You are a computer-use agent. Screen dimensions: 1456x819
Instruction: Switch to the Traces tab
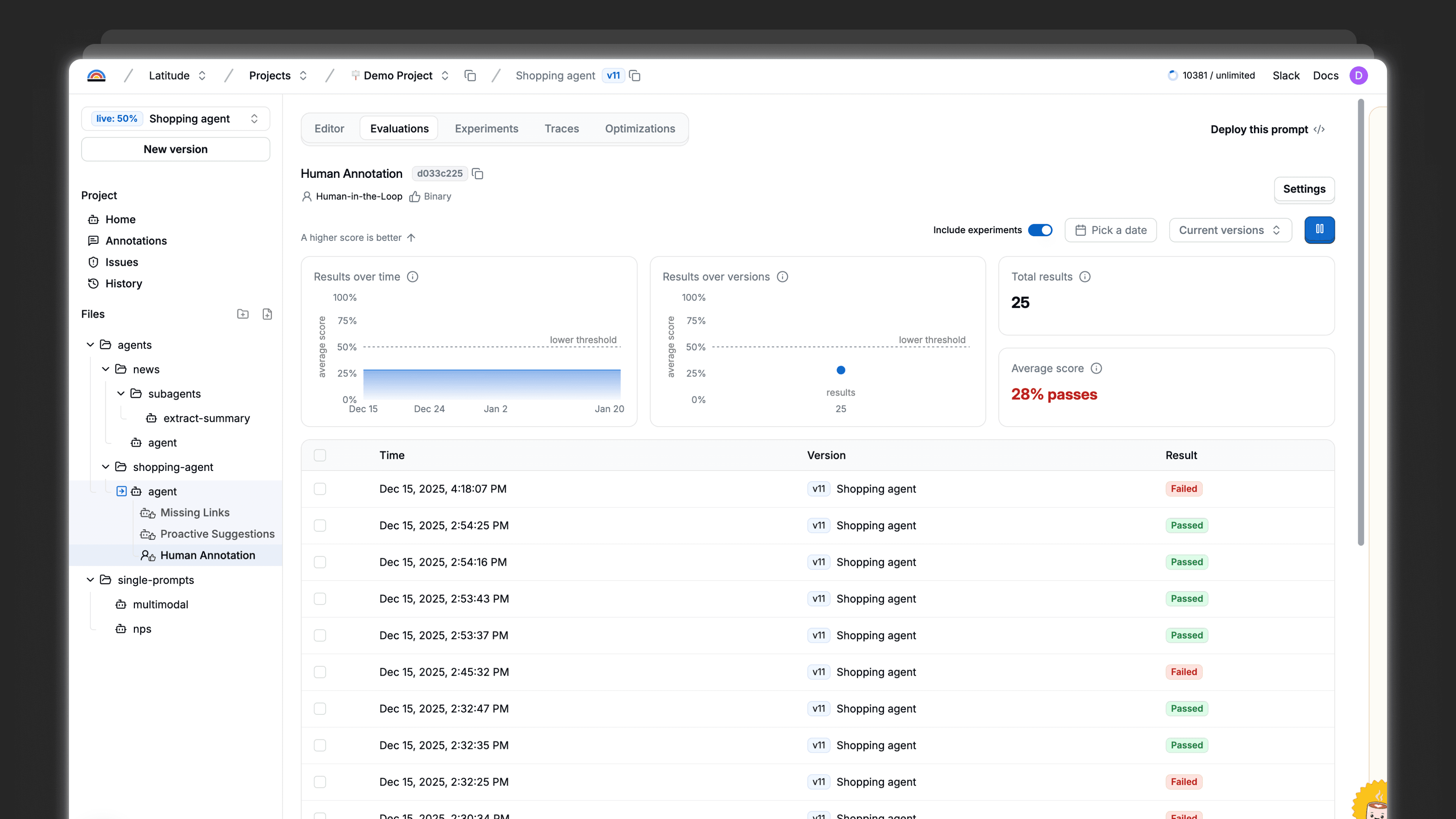561,129
